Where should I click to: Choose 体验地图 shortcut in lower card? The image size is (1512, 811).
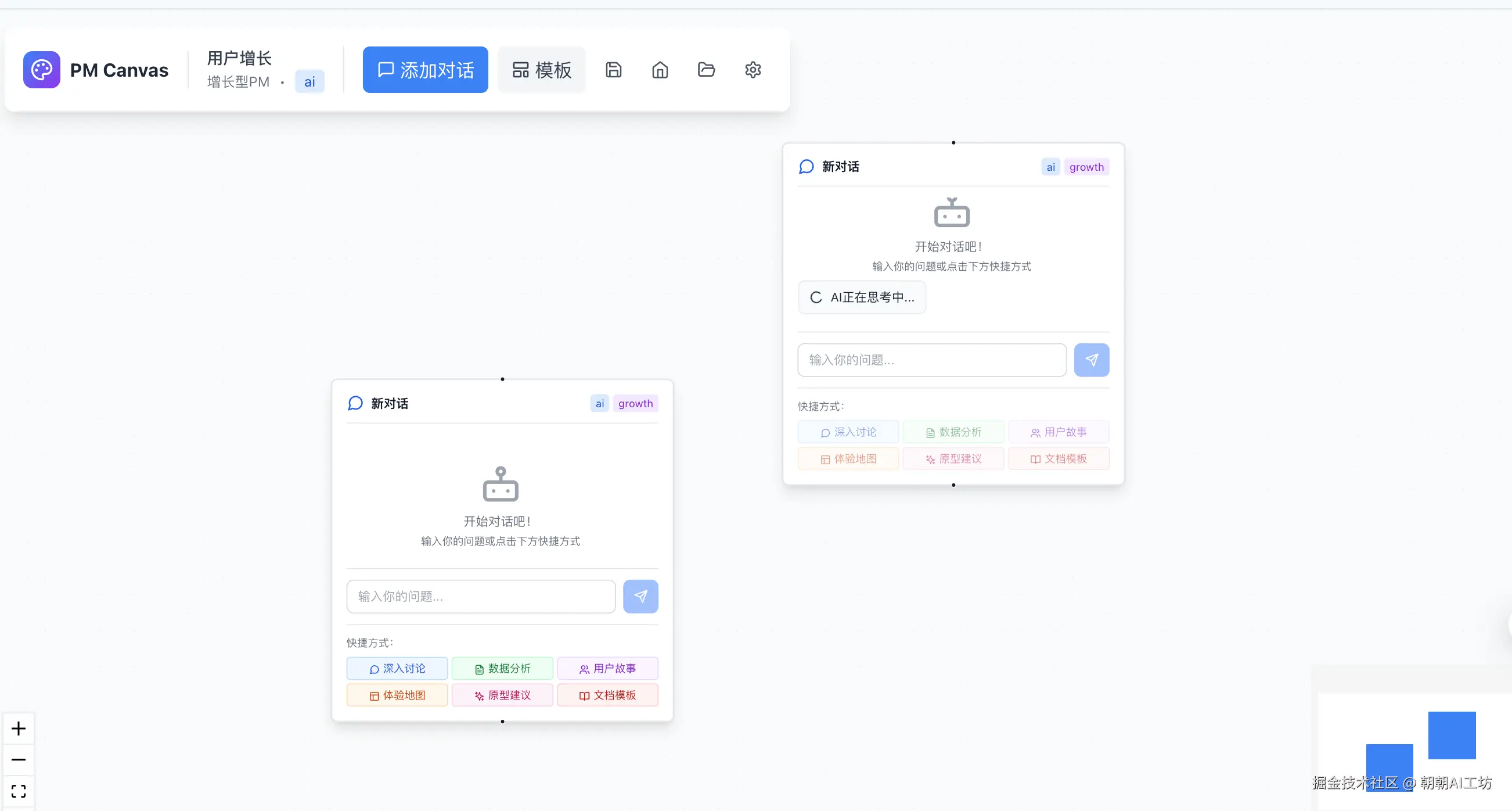click(x=397, y=695)
